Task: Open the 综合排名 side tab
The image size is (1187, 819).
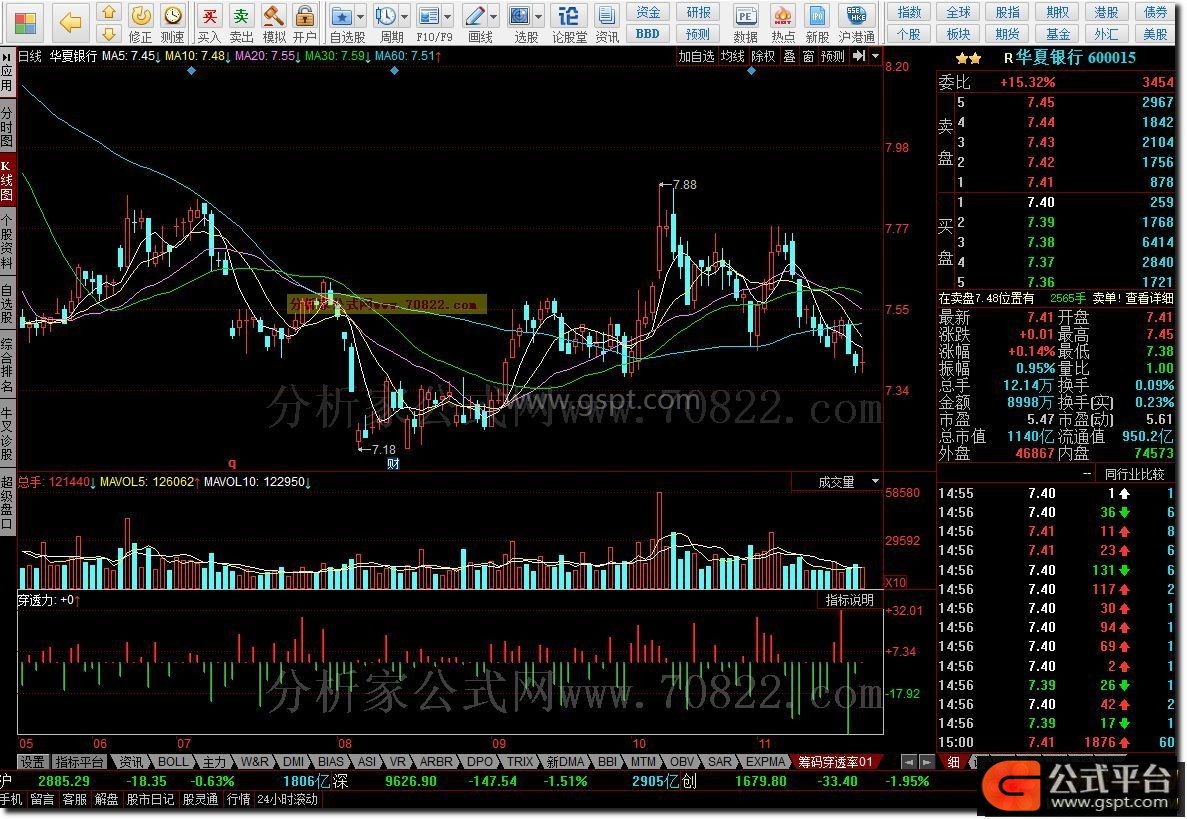Action: click(x=7, y=365)
